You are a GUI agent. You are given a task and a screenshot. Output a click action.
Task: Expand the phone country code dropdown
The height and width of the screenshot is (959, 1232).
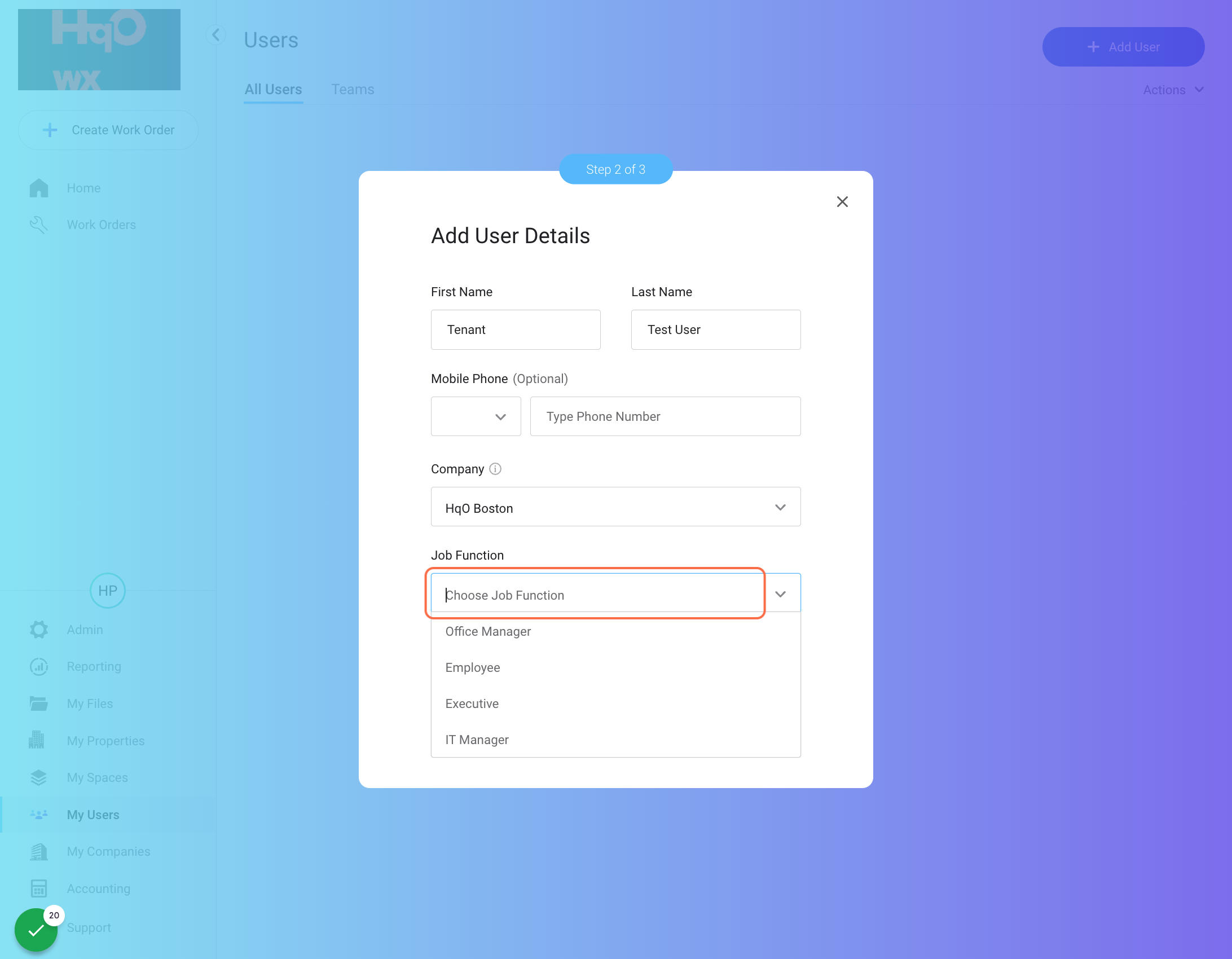(x=476, y=416)
